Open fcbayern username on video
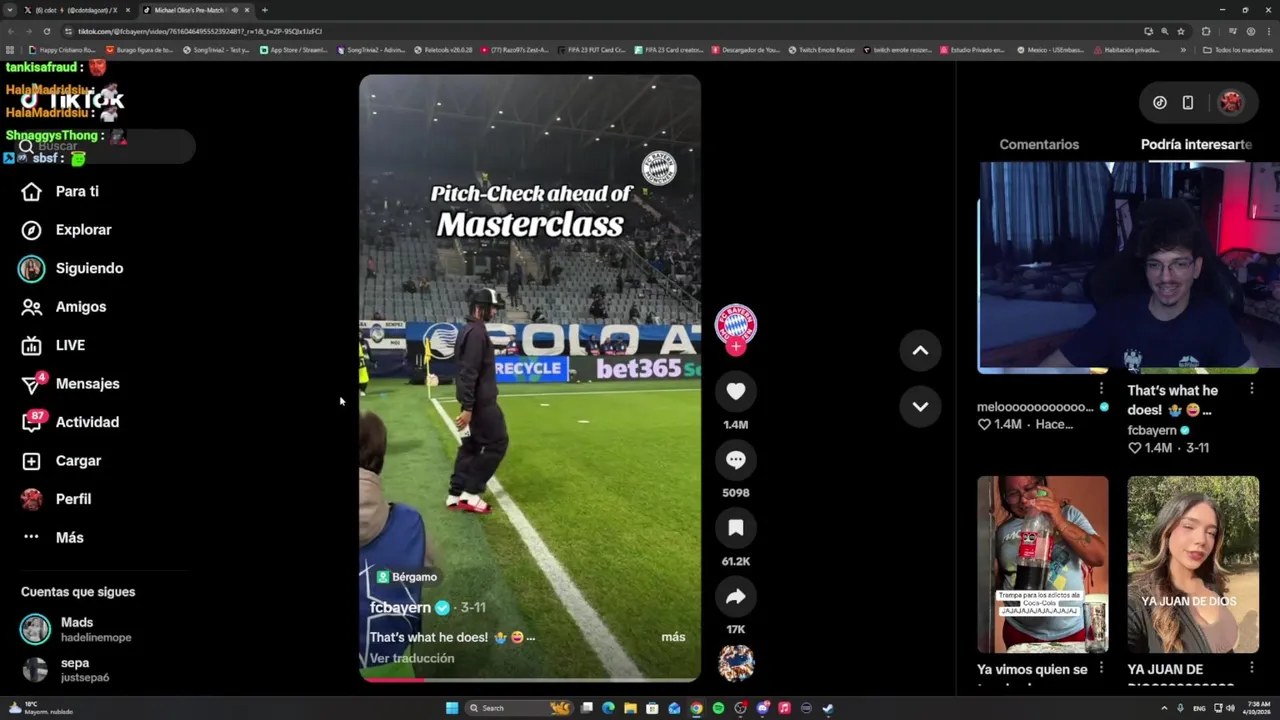Viewport: 1280px width, 720px height. (x=400, y=607)
